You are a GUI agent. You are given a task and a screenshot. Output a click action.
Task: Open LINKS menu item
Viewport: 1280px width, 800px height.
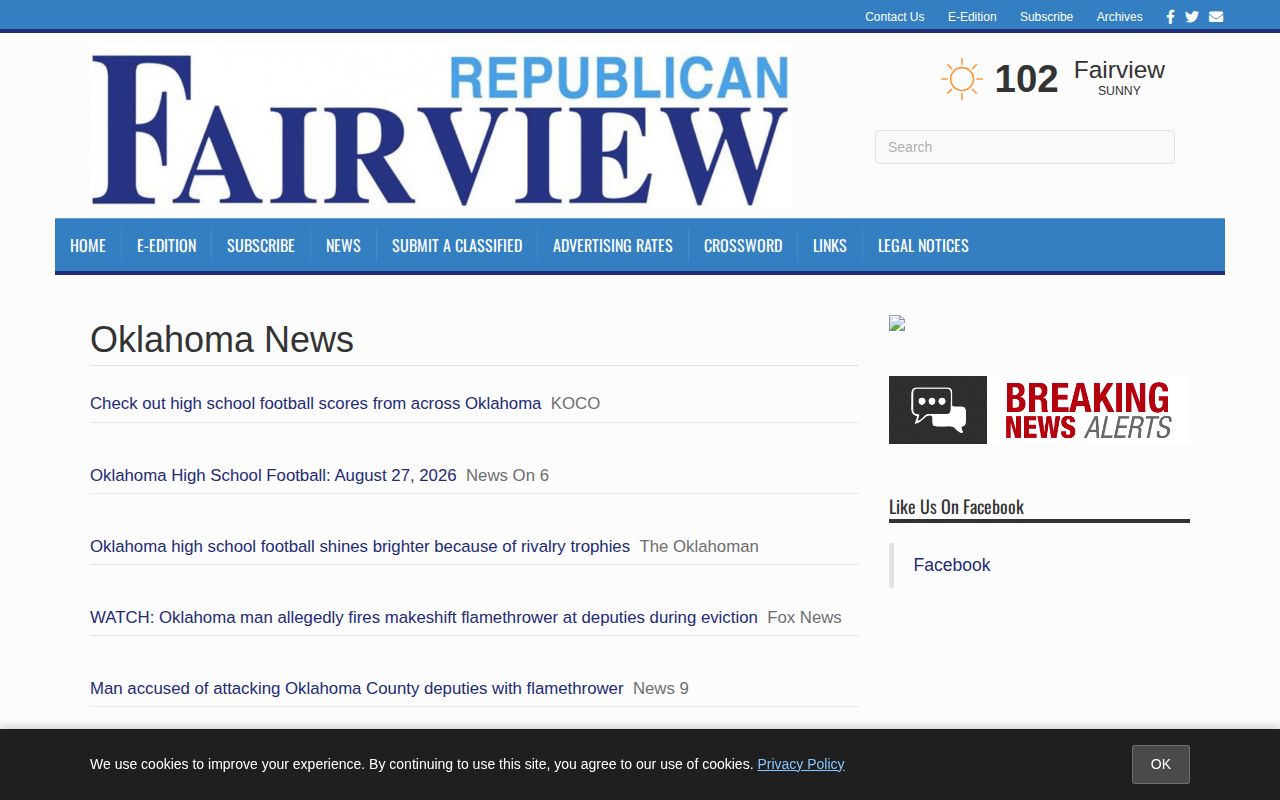pyautogui.click(x=830, y=246)
